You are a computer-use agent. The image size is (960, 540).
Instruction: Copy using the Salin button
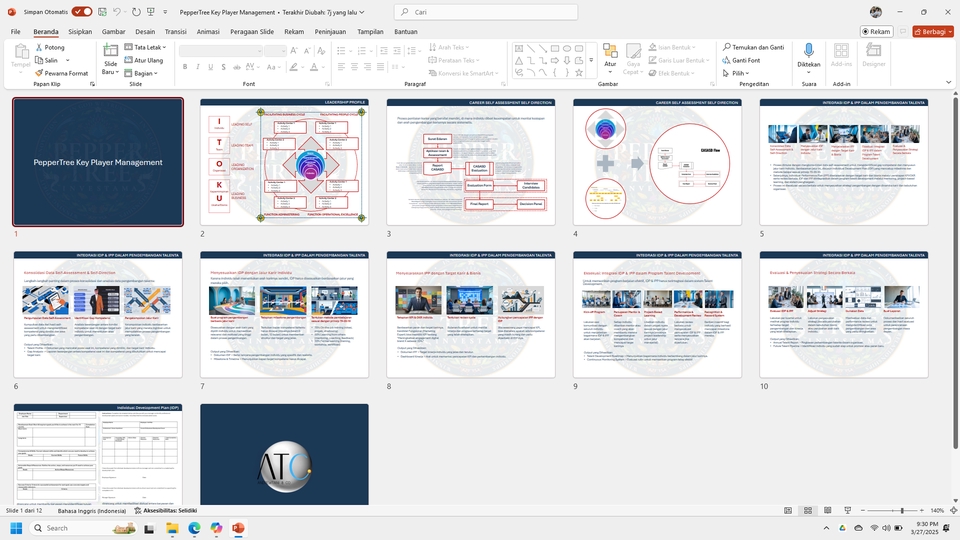click(47, 60)
